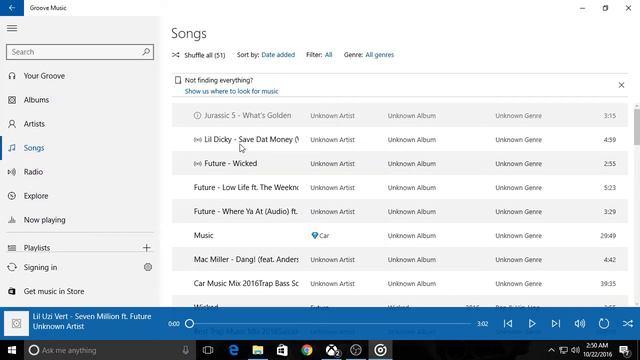The width and height of the screenshot is (640, 360).
Task: Click the Signing in account entry
Action: (40, 267)
